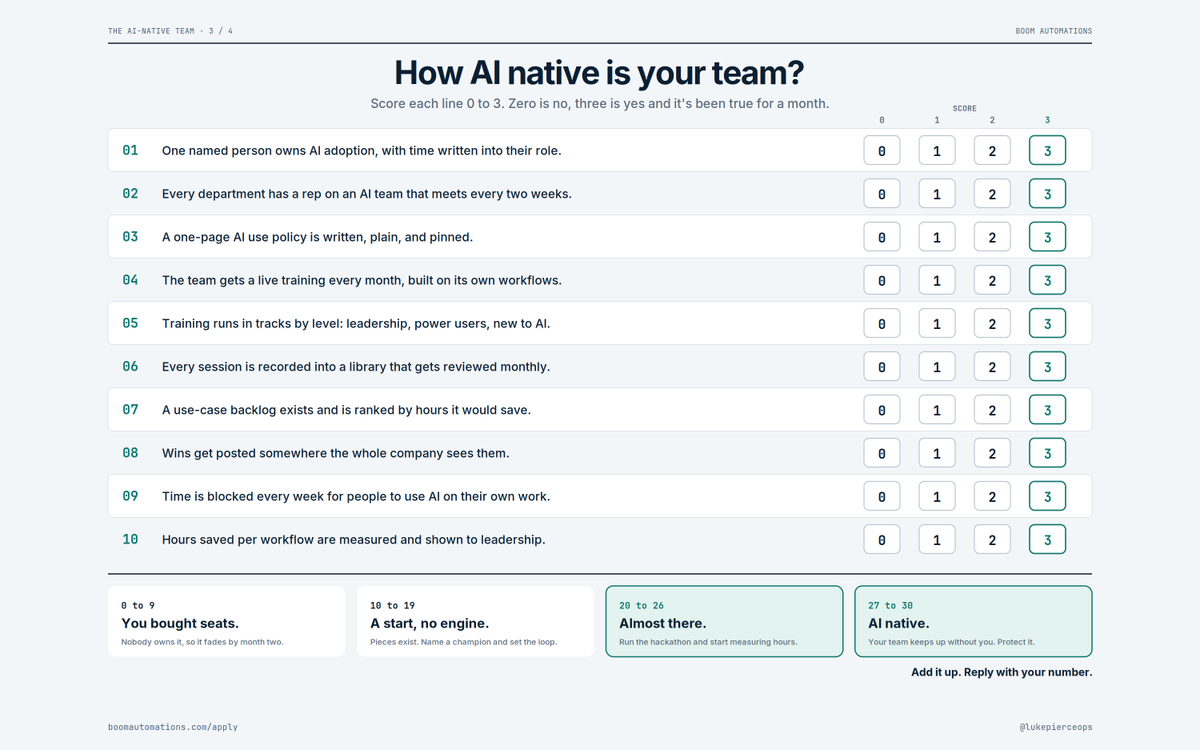
Task: Select score 3 for line 01 AI adoption owner
Action: [1047, 151]
